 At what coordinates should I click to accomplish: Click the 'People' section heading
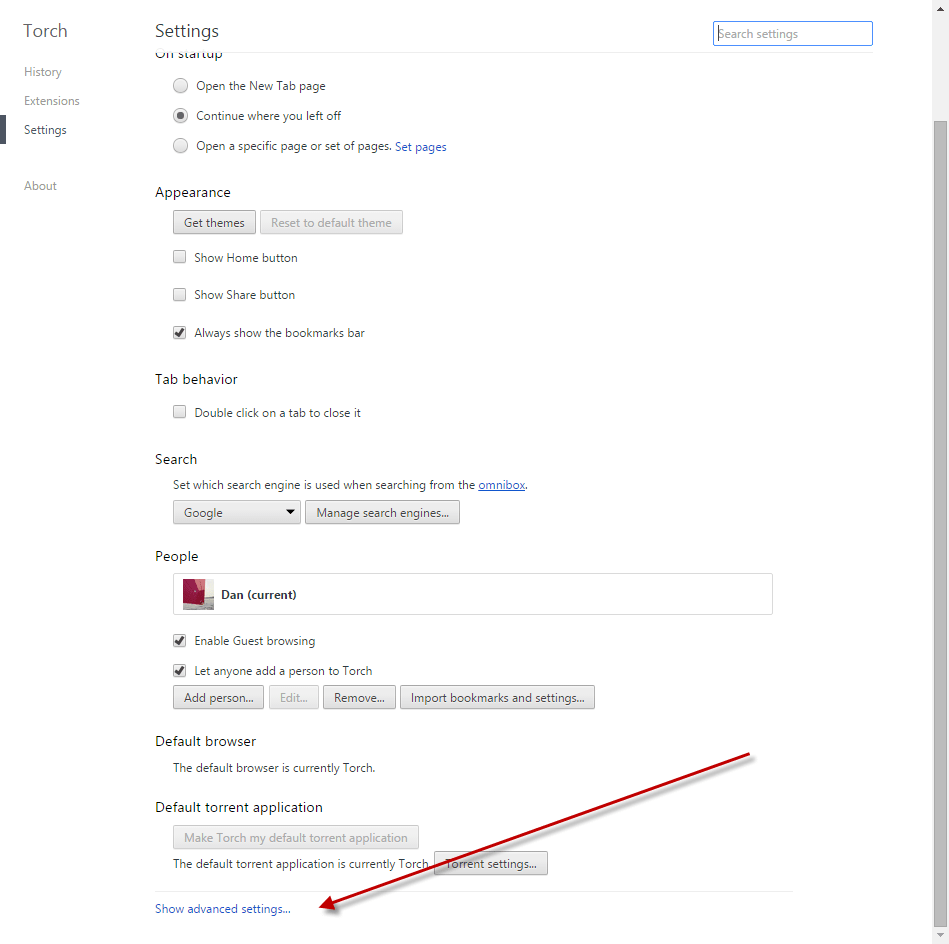tap(177, 557)
